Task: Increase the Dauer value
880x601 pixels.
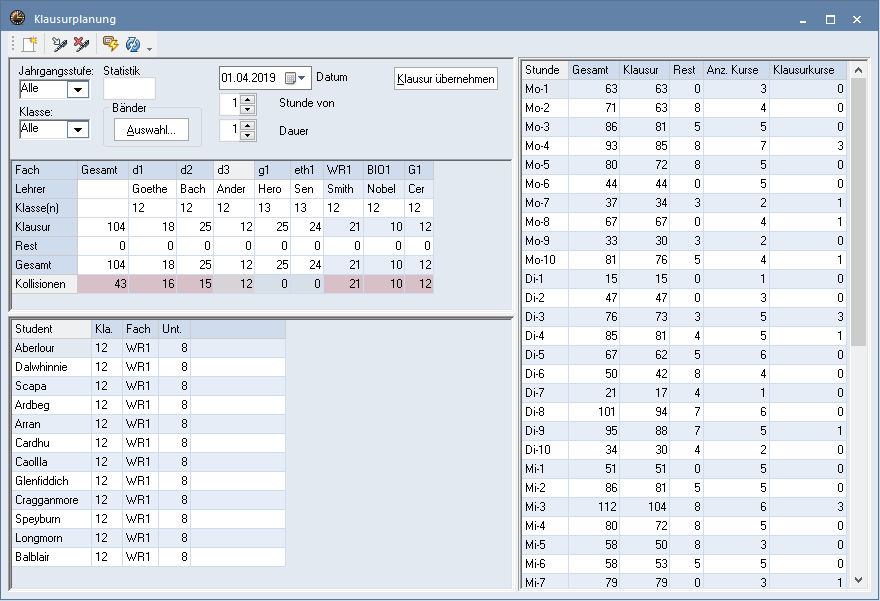Action: 248,125
